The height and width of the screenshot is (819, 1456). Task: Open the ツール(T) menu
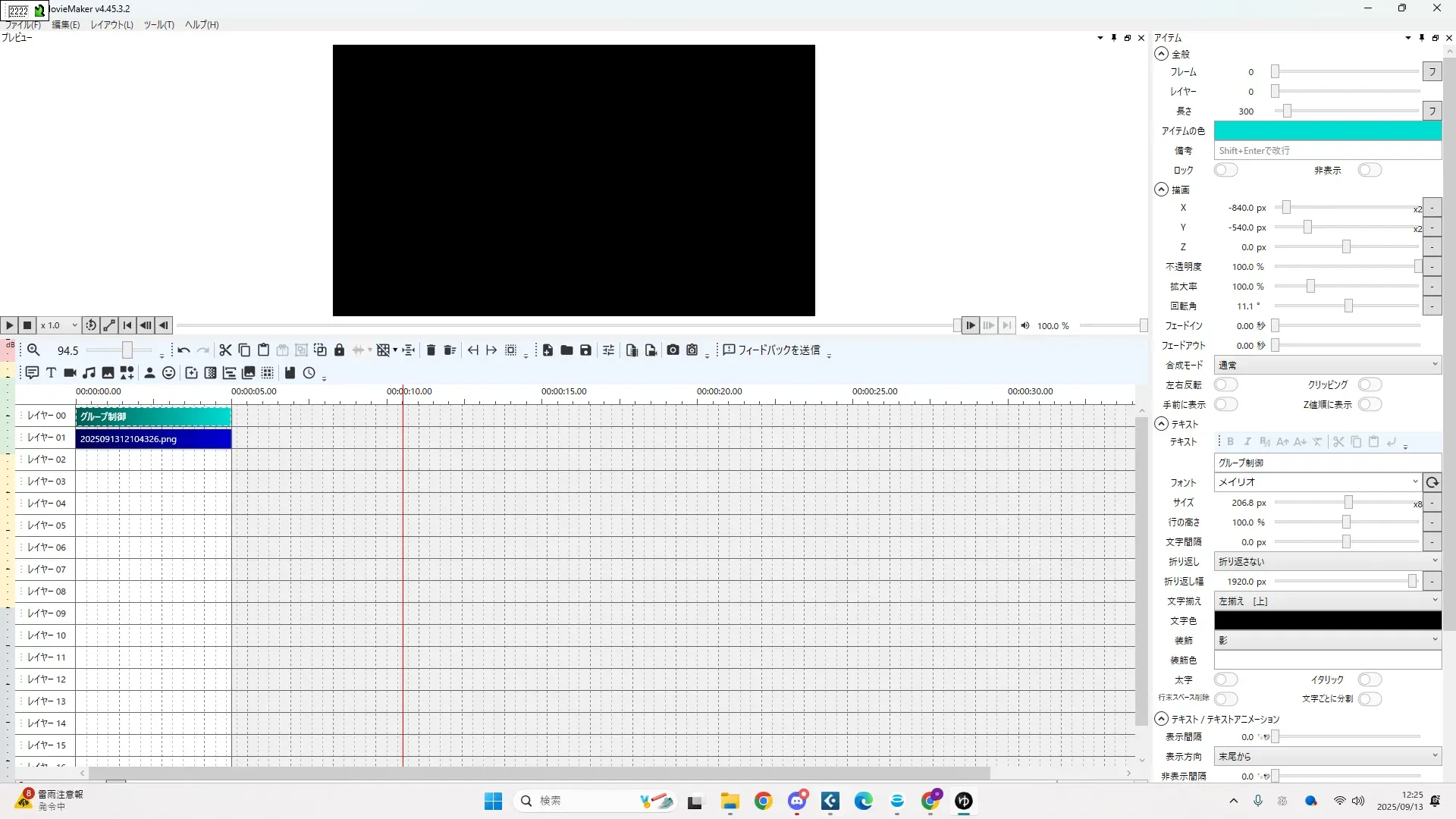click(x=158, y=25)
